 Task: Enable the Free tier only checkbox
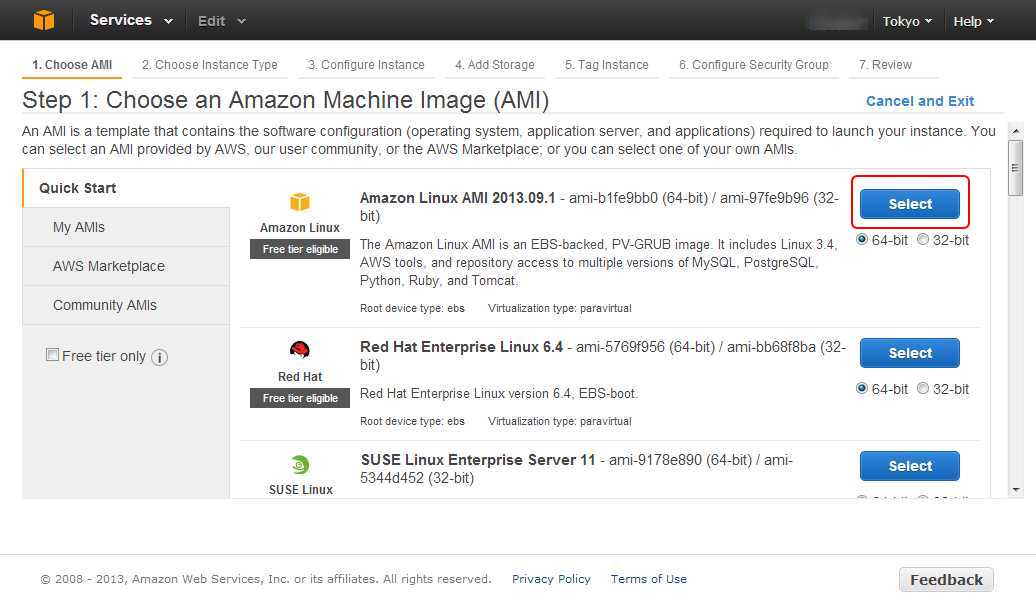pos(52,355)
